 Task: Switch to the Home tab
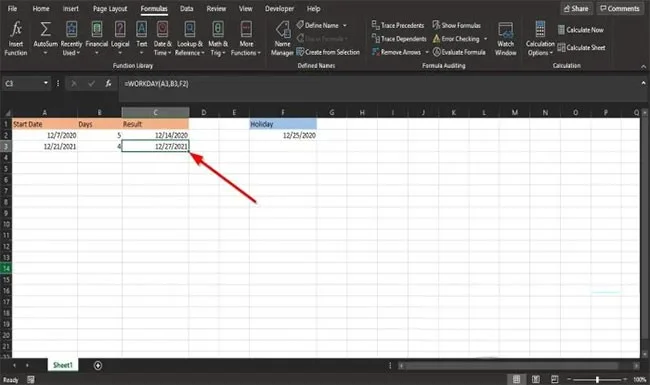41,8
